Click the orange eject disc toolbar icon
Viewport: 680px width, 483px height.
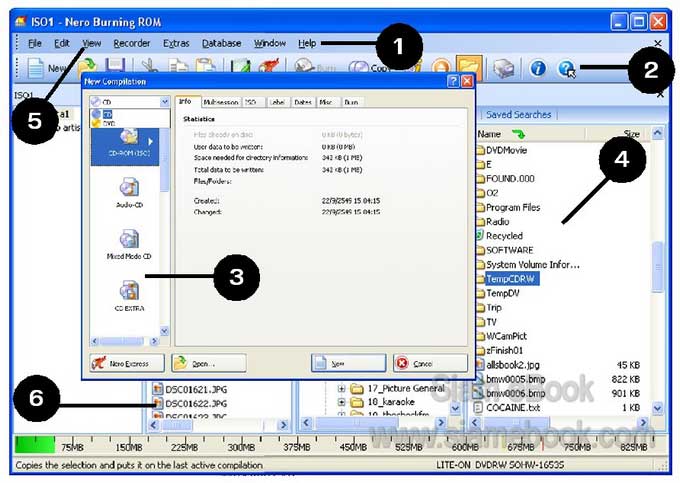pos(441,68)
